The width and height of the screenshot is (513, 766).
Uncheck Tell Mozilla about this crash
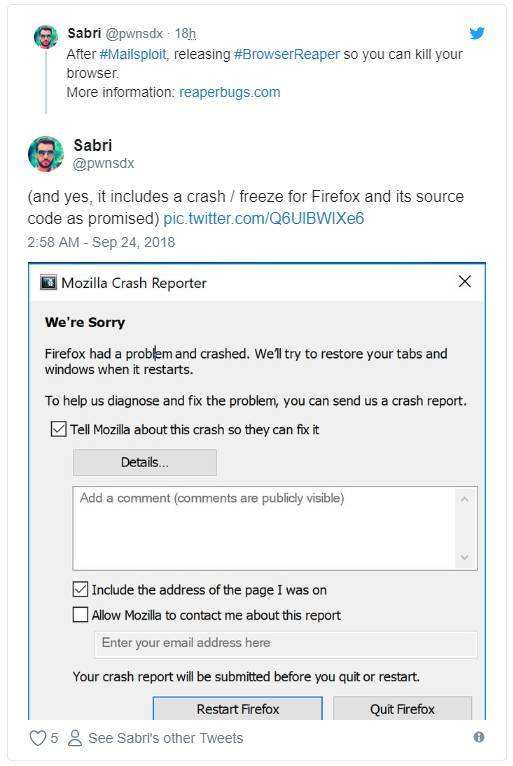coord(59,429)
